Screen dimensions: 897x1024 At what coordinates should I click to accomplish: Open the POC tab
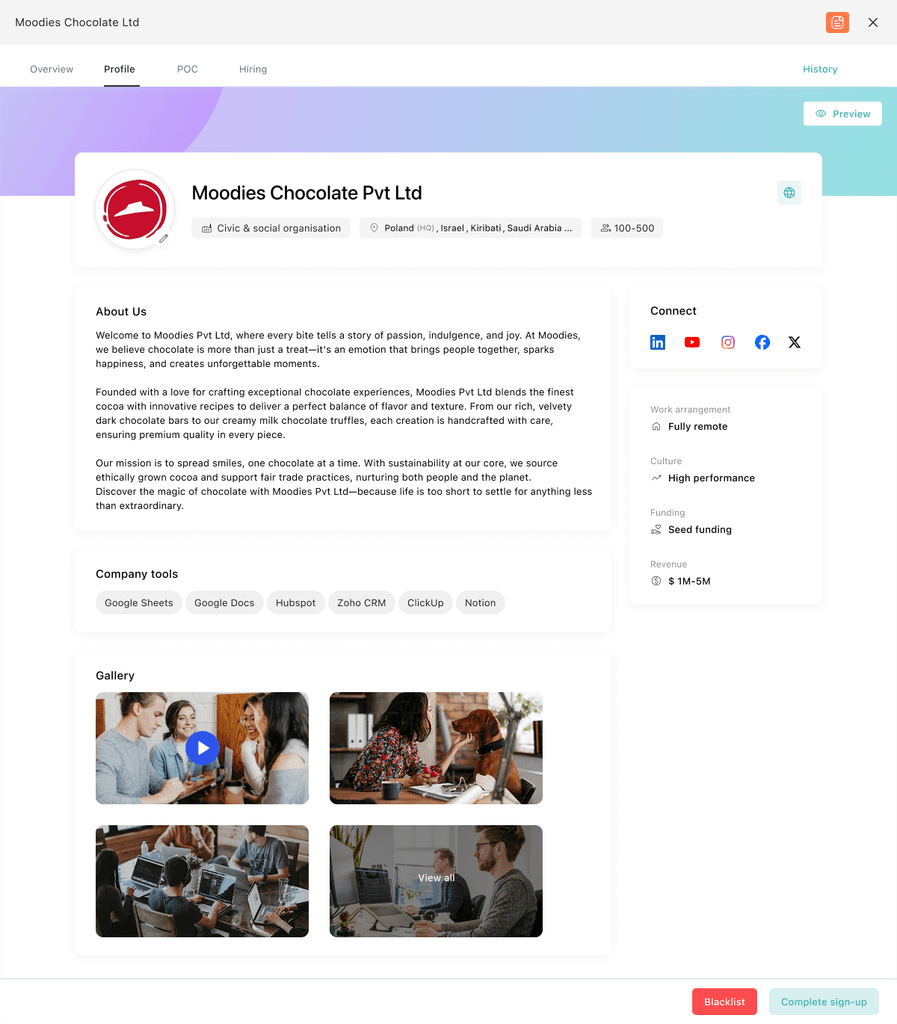coord(187,69)
